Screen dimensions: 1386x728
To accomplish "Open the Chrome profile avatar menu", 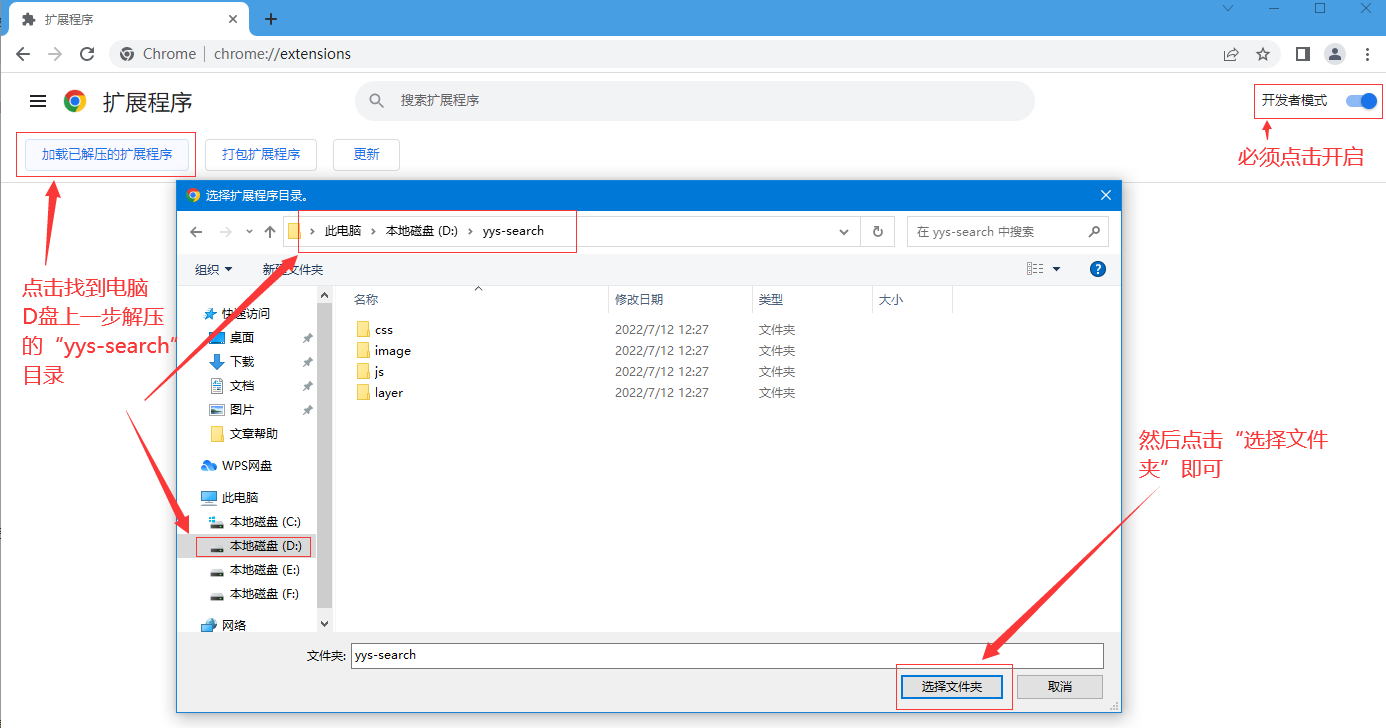I will pyautogui.click(x=1335, y=54).
